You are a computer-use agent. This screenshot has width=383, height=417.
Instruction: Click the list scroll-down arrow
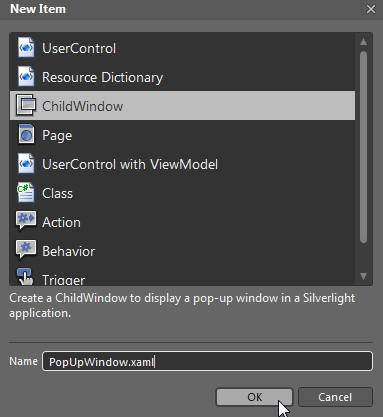tap(364, 276)
